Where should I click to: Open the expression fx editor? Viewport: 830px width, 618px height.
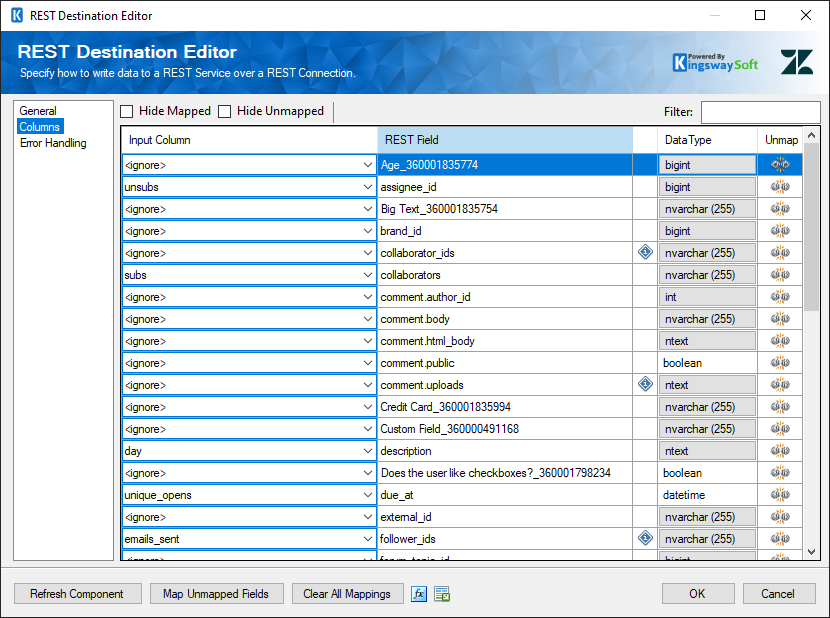pos(419,594)
